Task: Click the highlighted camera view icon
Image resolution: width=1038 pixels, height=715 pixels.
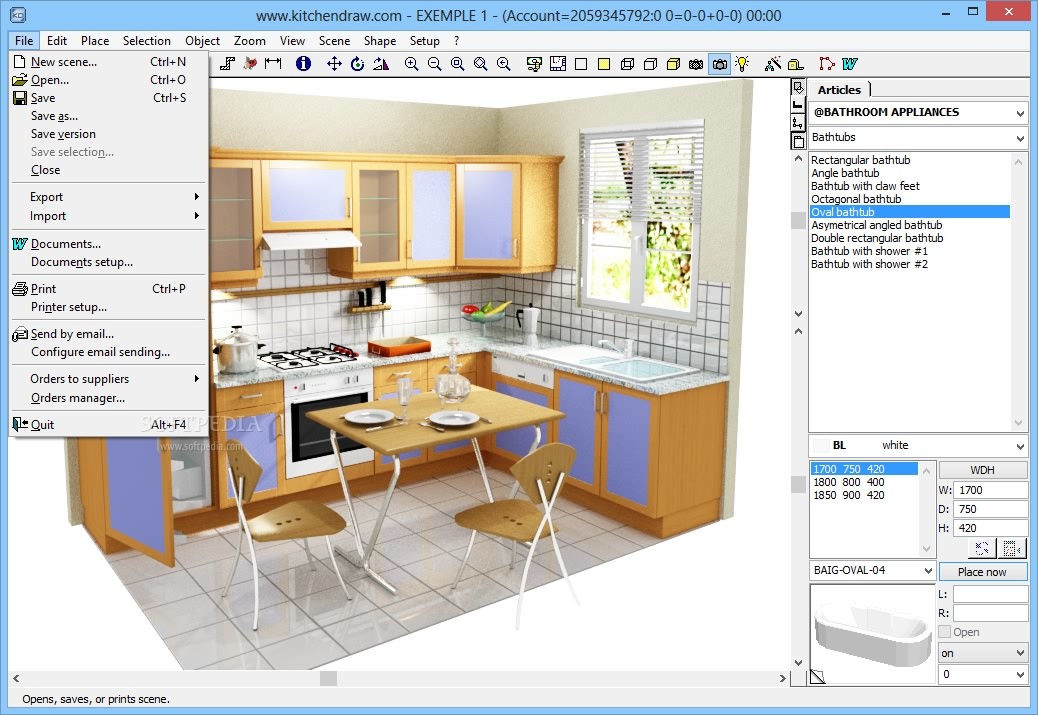Action: click(719, 64)
